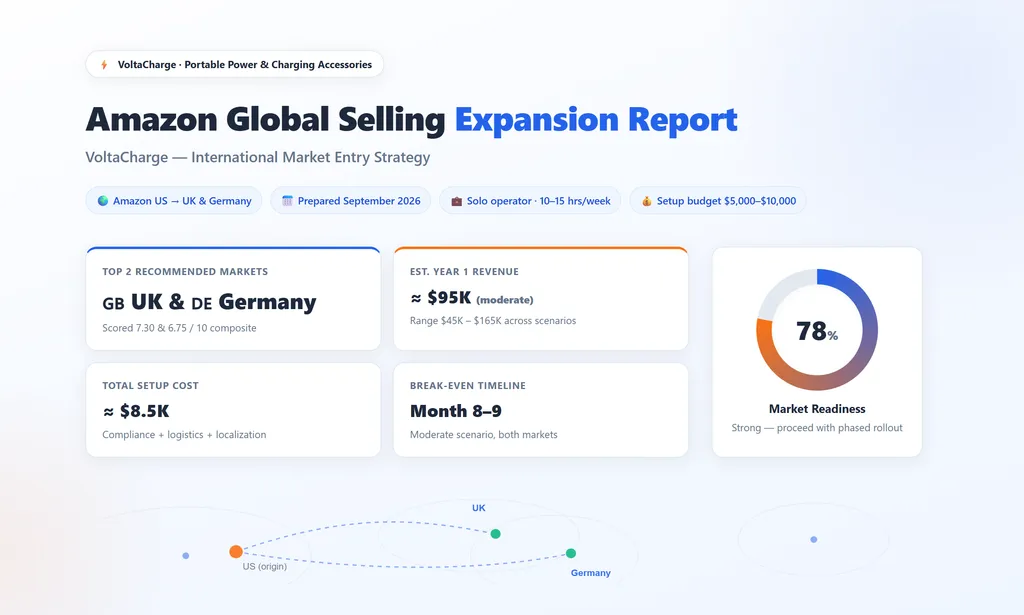Click the ≈ $8.5K setup cost value
1024x615 pixels.
point(136,411)
